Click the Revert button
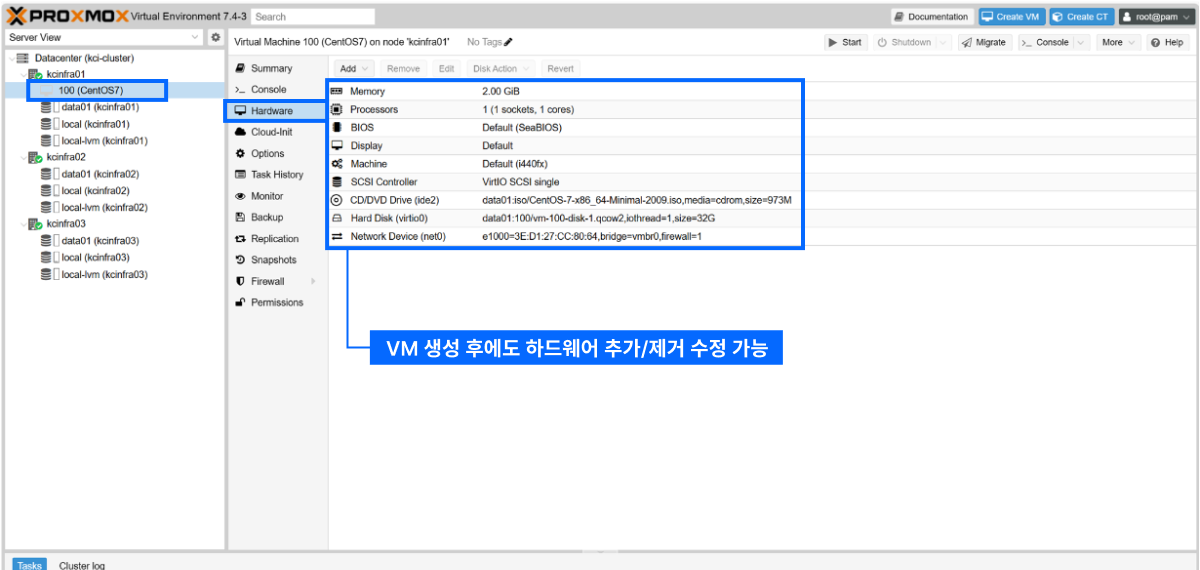1200x570 pixels. [560, 68]
